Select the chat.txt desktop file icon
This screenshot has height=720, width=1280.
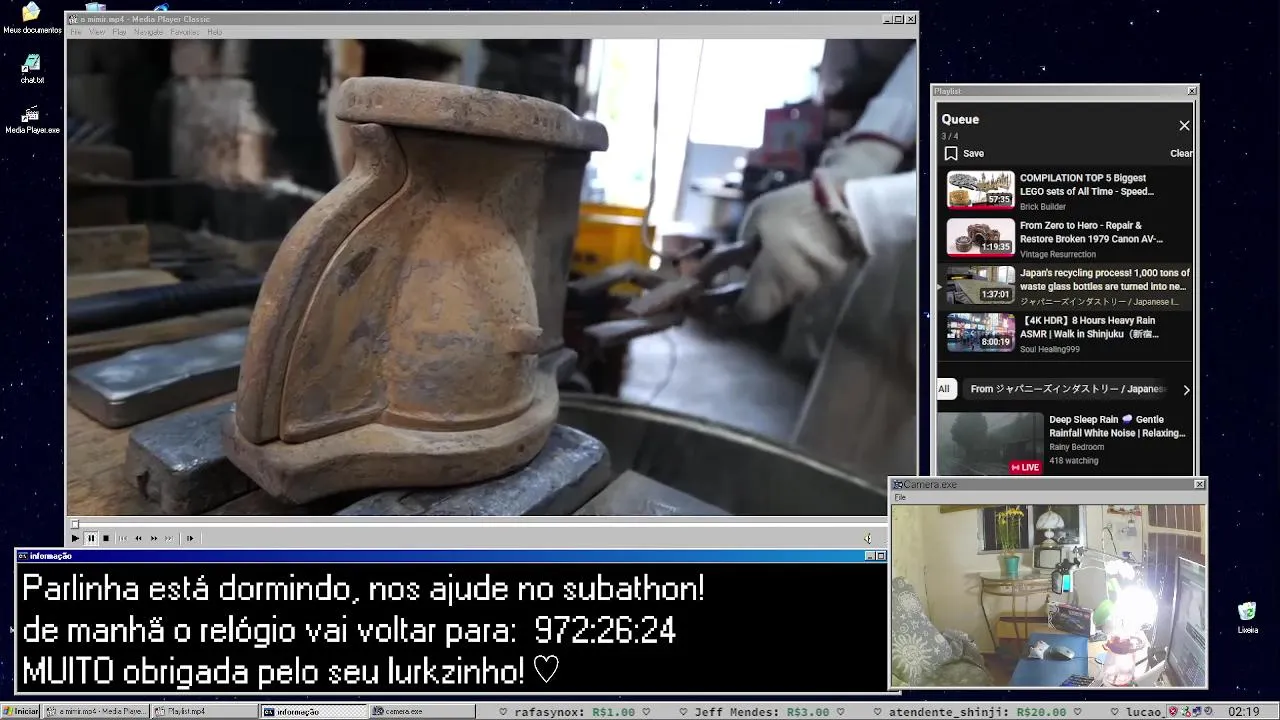coord(32,69)
